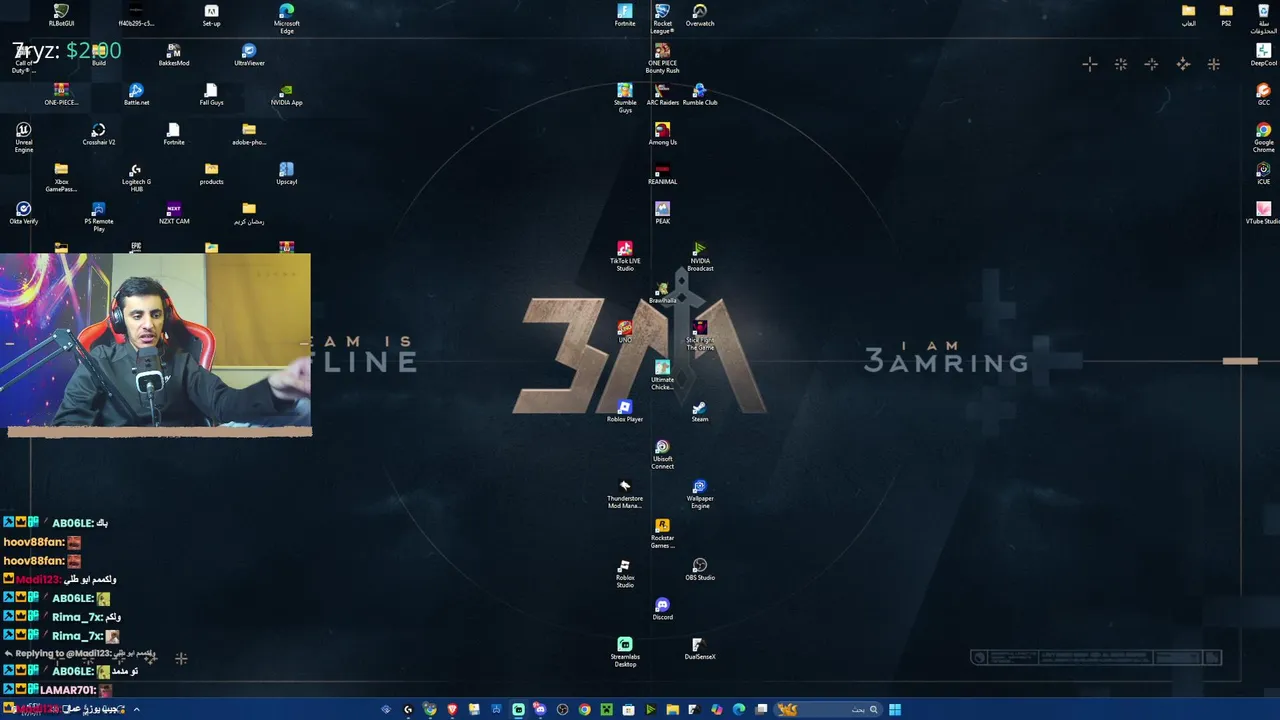Open Streamlabs Desktop shortcut
1280x720 pixels.
[625, 652]
